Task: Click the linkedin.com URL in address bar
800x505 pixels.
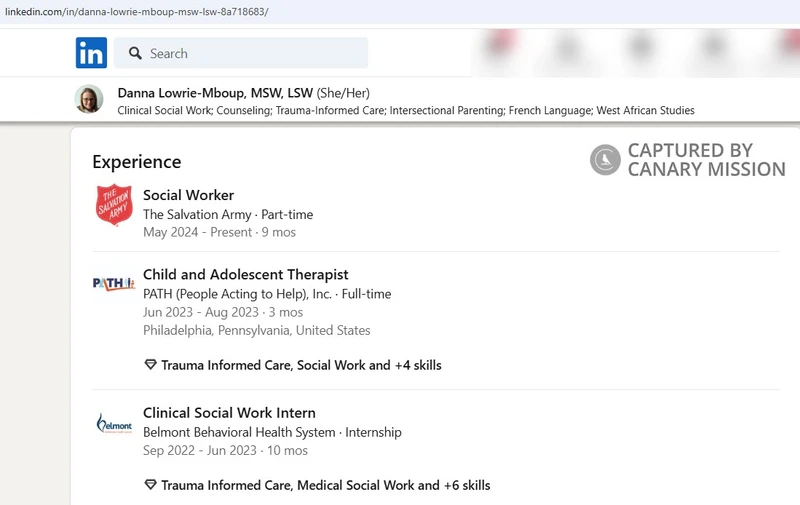Action: tap(137, 11)
